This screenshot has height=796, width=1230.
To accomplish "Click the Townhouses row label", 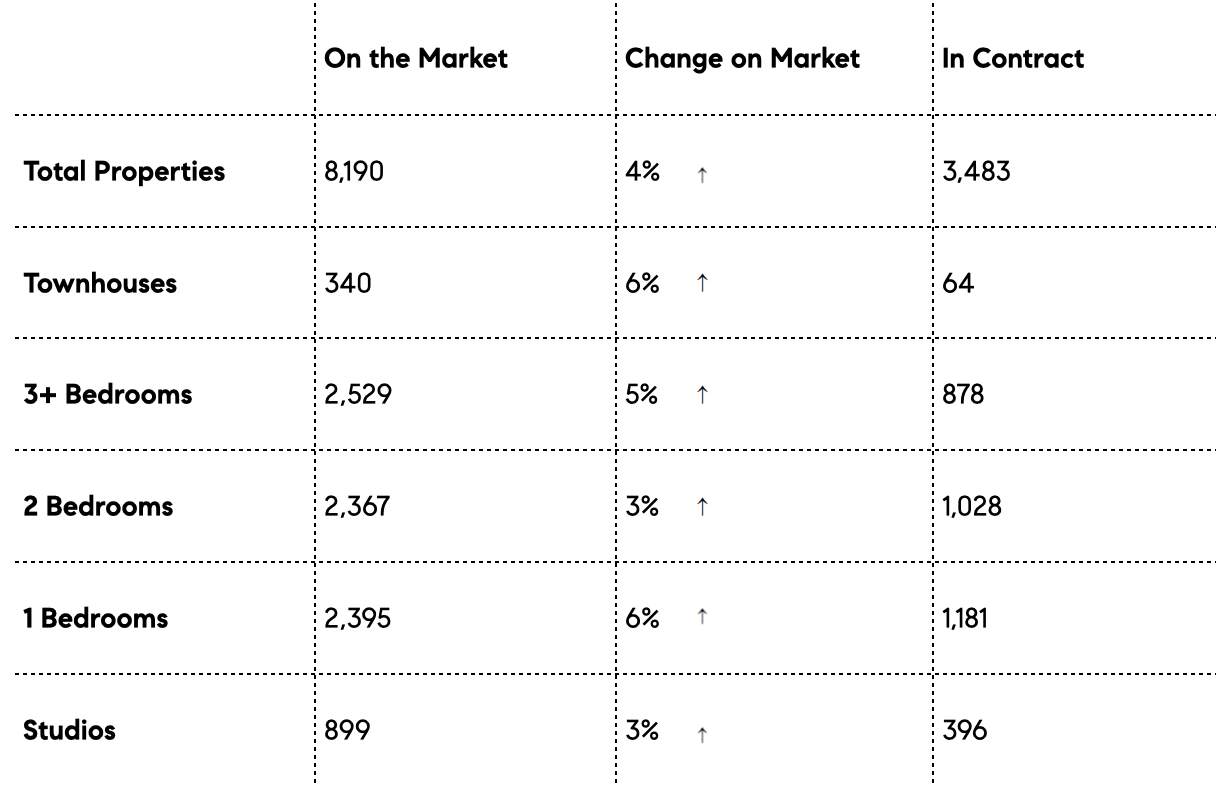I will coord(100,283).
